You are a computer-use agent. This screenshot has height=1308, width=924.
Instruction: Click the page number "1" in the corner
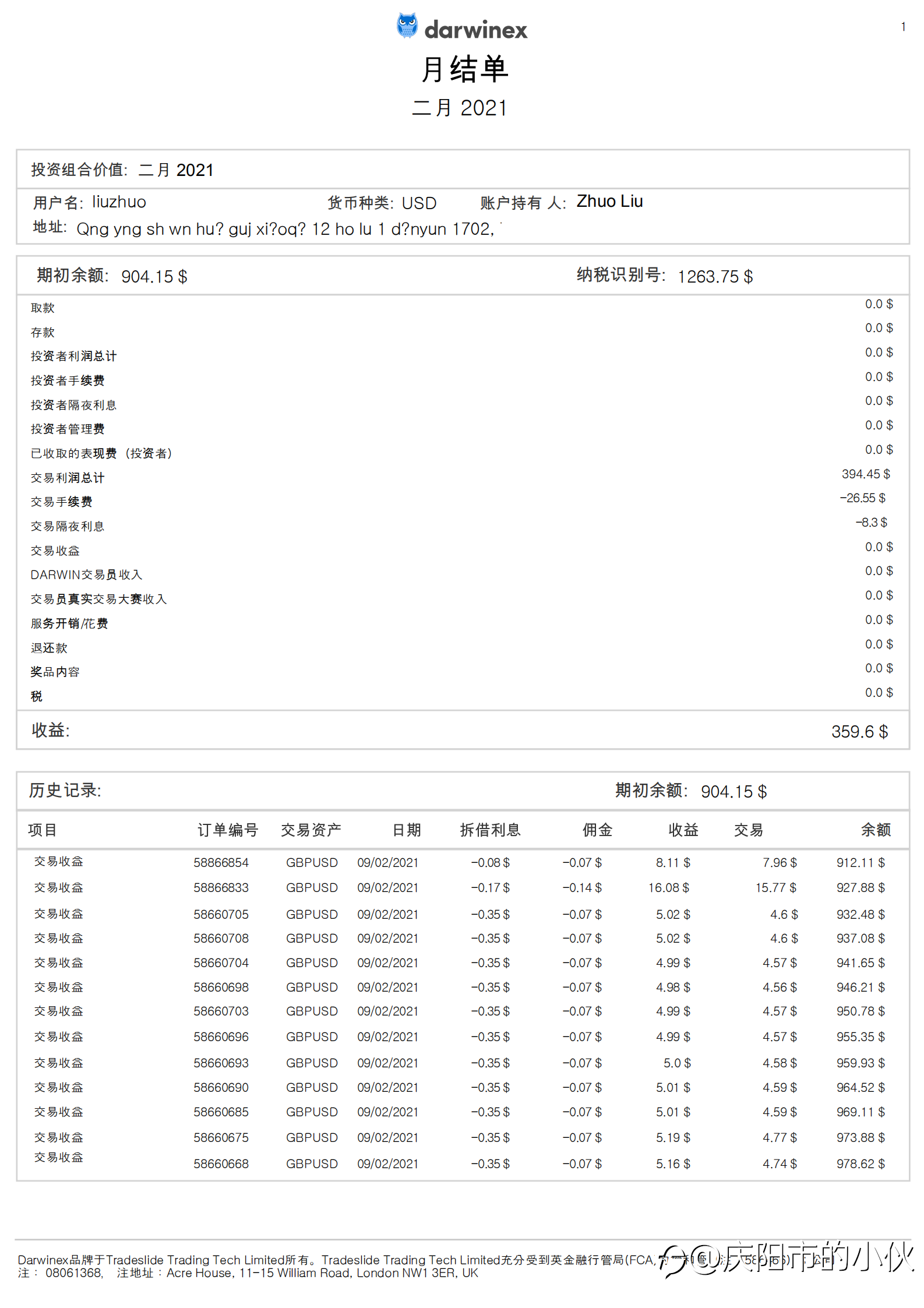(903, 27)
